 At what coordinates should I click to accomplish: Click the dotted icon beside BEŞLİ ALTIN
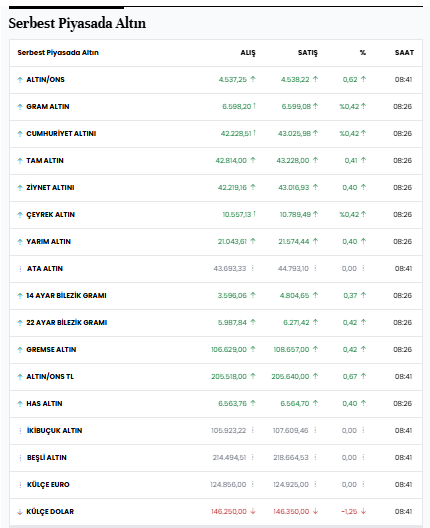click(x=20, y=458)
